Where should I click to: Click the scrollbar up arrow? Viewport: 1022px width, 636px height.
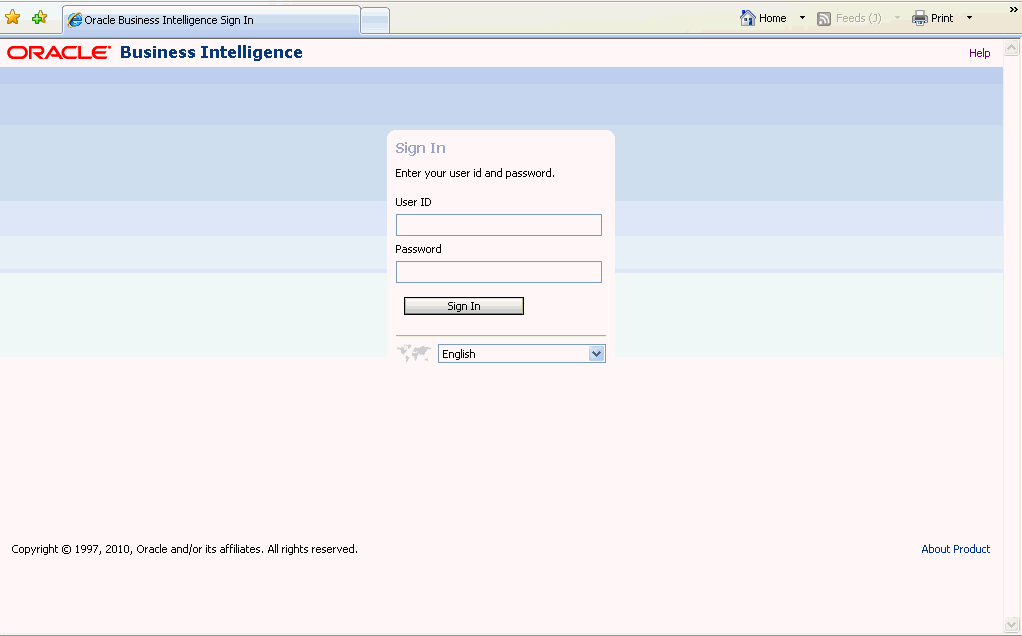click(1012, 48)
